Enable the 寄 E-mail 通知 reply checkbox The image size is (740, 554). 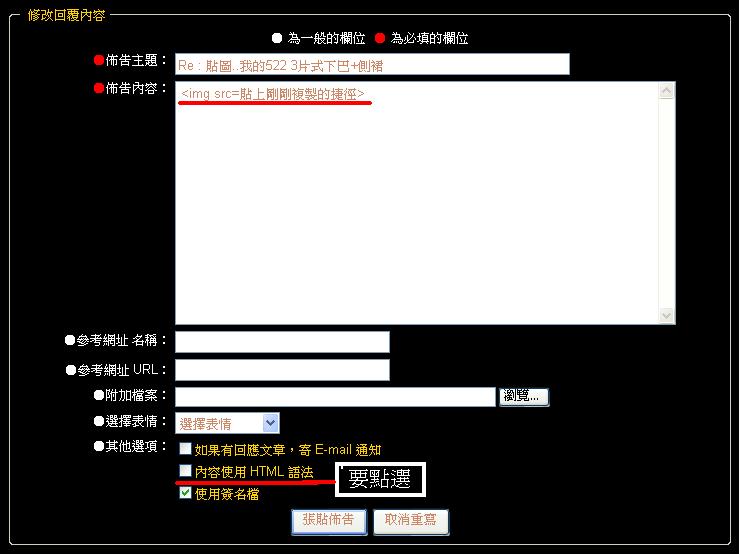click(185, 450)
